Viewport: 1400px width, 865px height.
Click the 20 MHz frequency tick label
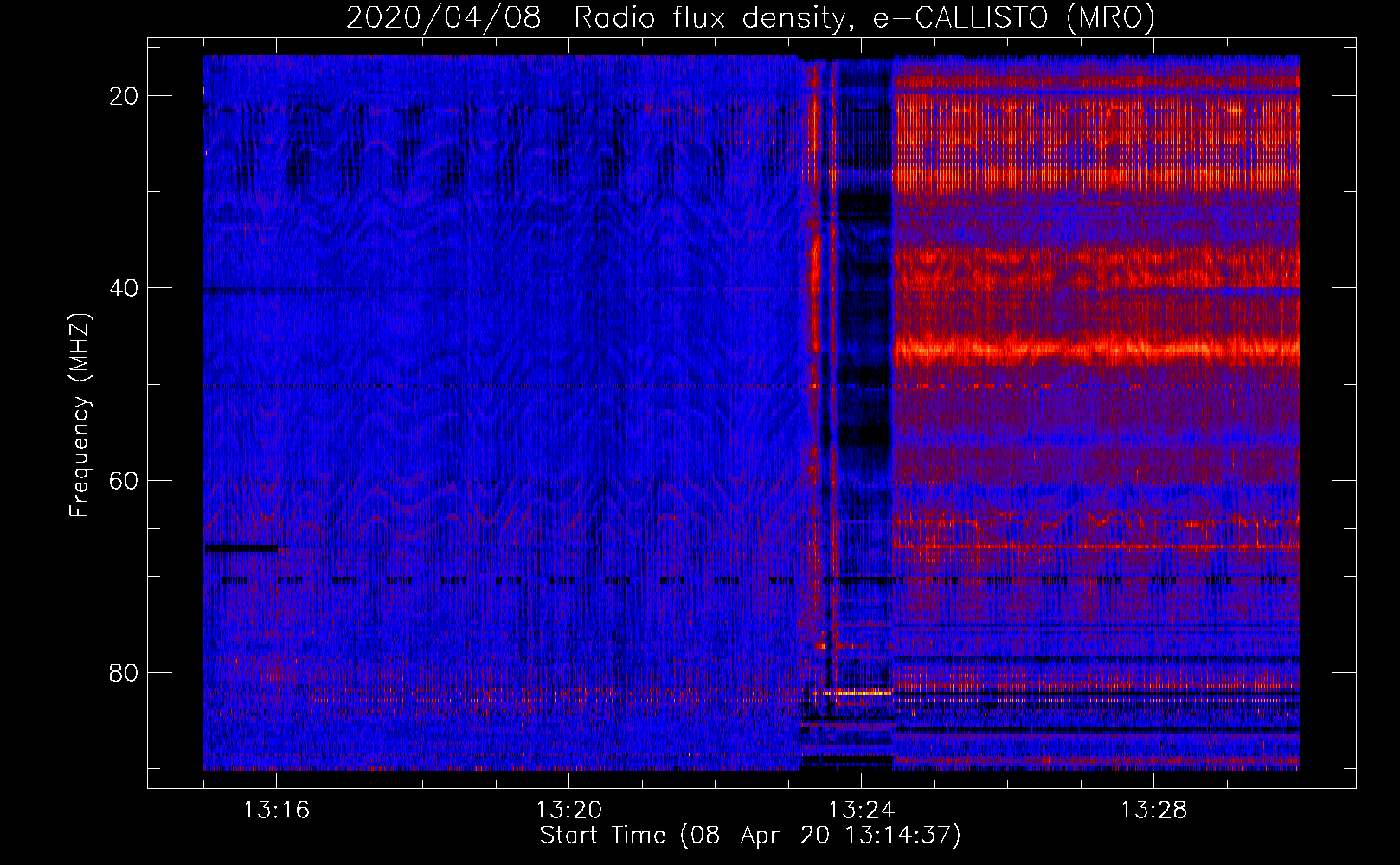tap(124, 96)
